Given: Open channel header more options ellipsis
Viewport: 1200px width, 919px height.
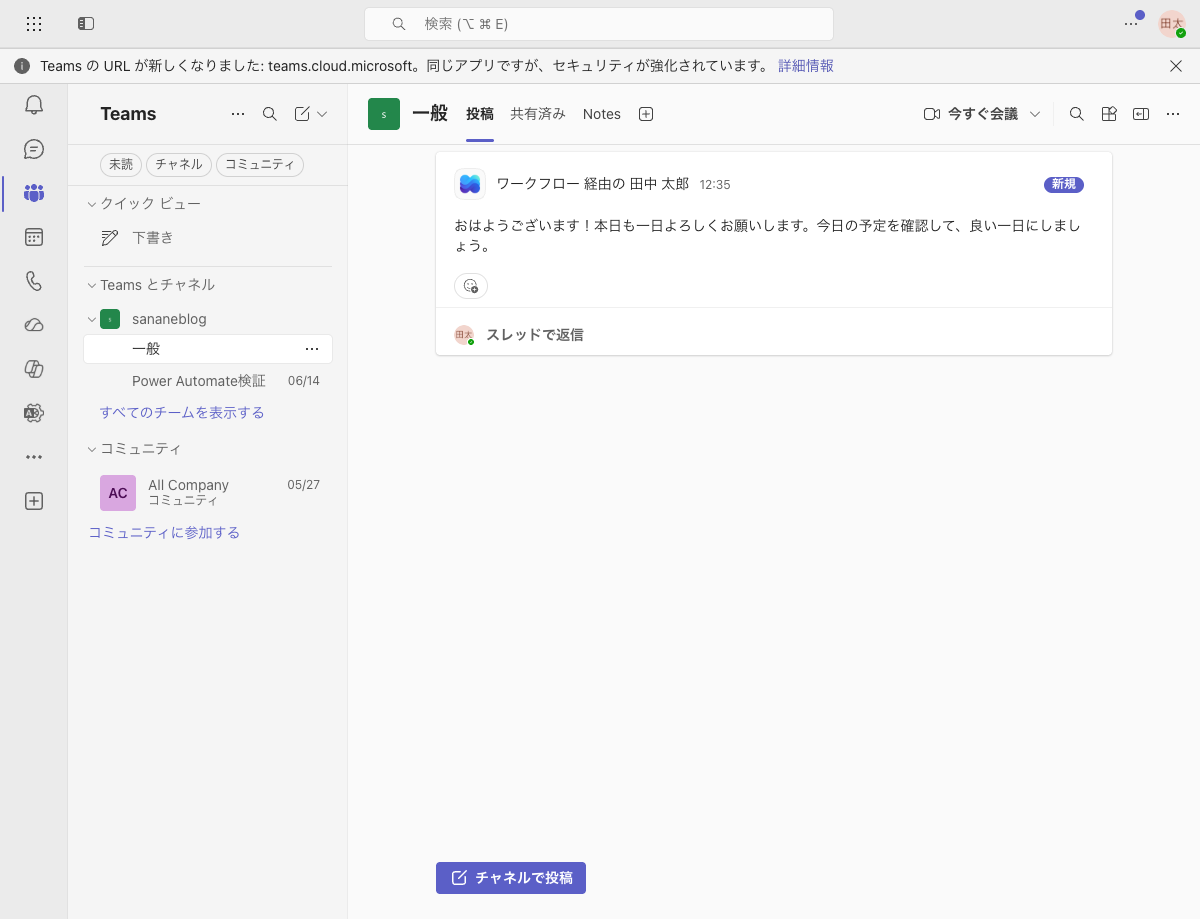Looking at the screenshot, I should [x=1173, y=114].
